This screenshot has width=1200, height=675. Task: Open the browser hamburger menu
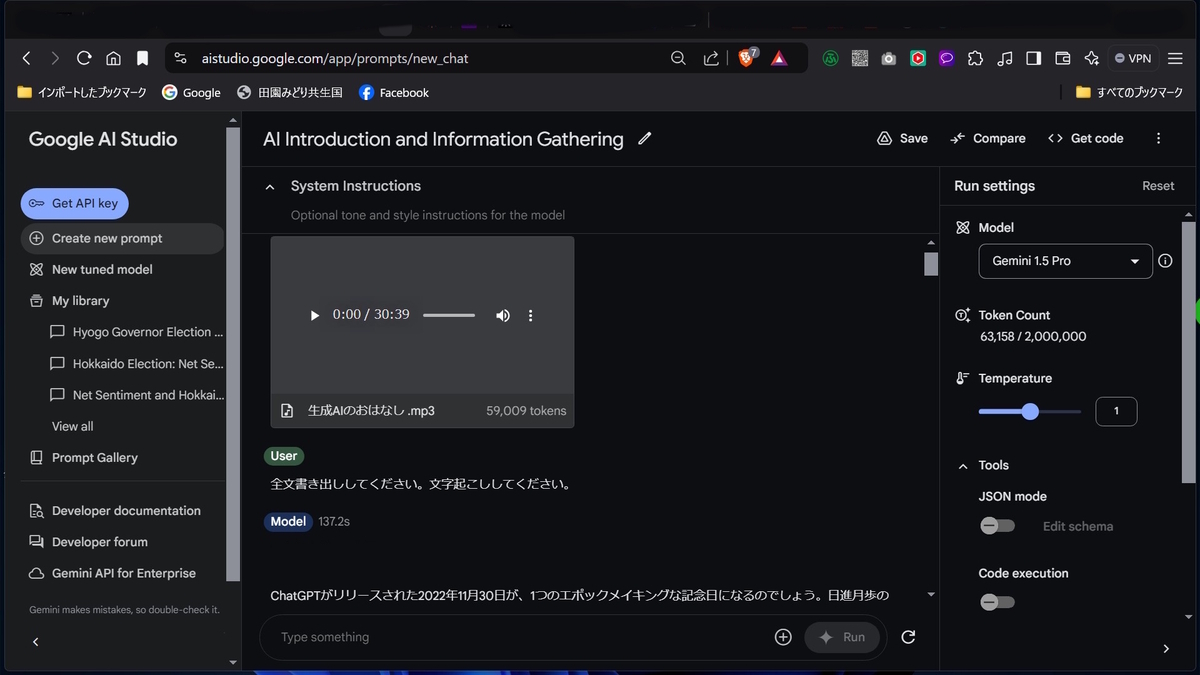1175,58
